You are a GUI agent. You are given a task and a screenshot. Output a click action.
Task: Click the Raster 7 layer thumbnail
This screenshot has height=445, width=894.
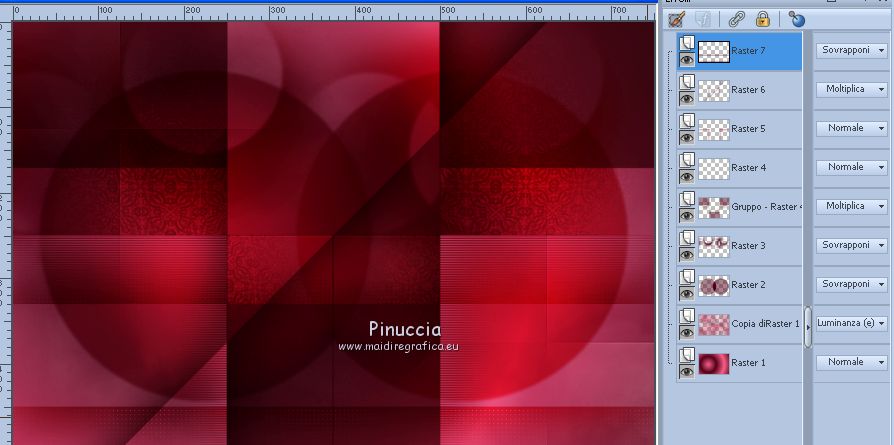point(714,51)
